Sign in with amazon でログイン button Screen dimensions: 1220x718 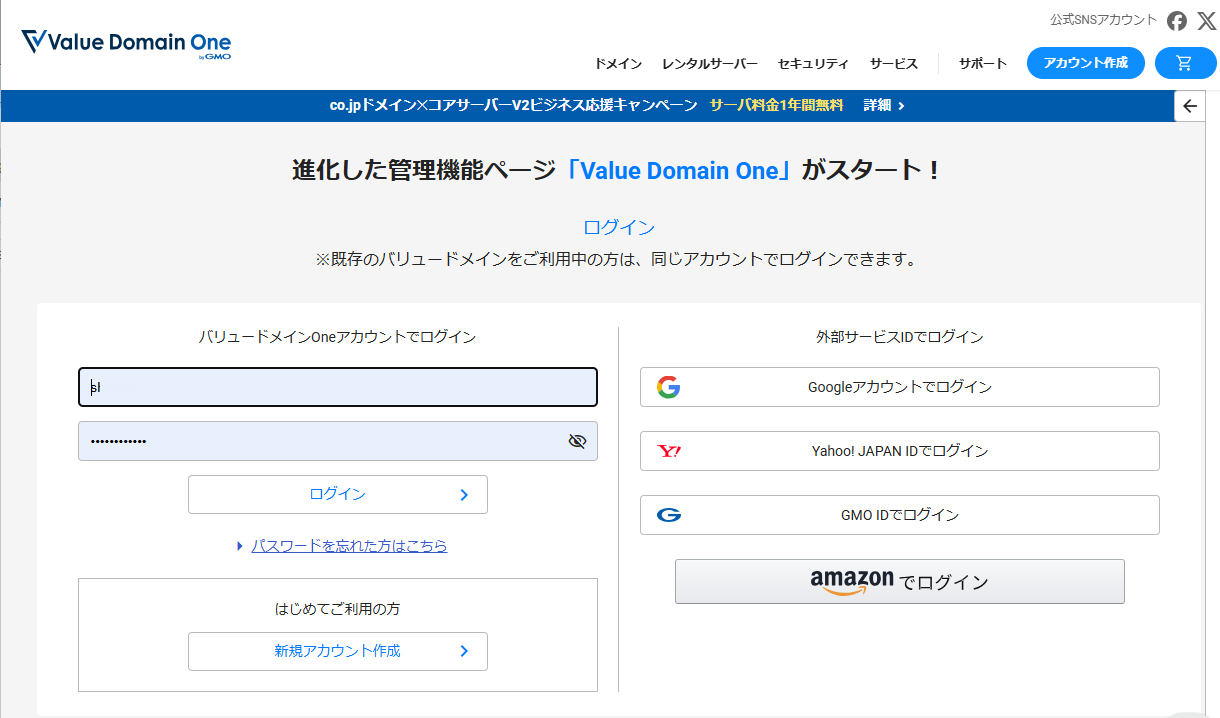900,581
